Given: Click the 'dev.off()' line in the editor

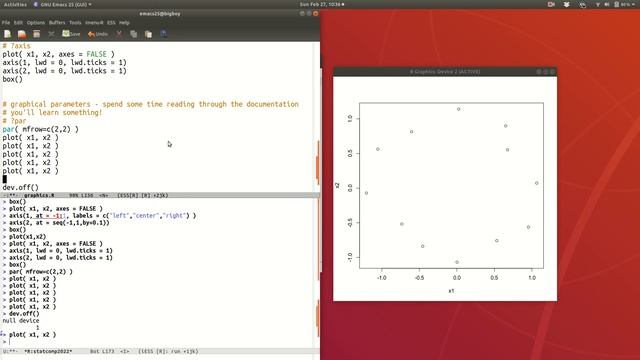Looking at the screenshot, I should (x=20, y=188).
